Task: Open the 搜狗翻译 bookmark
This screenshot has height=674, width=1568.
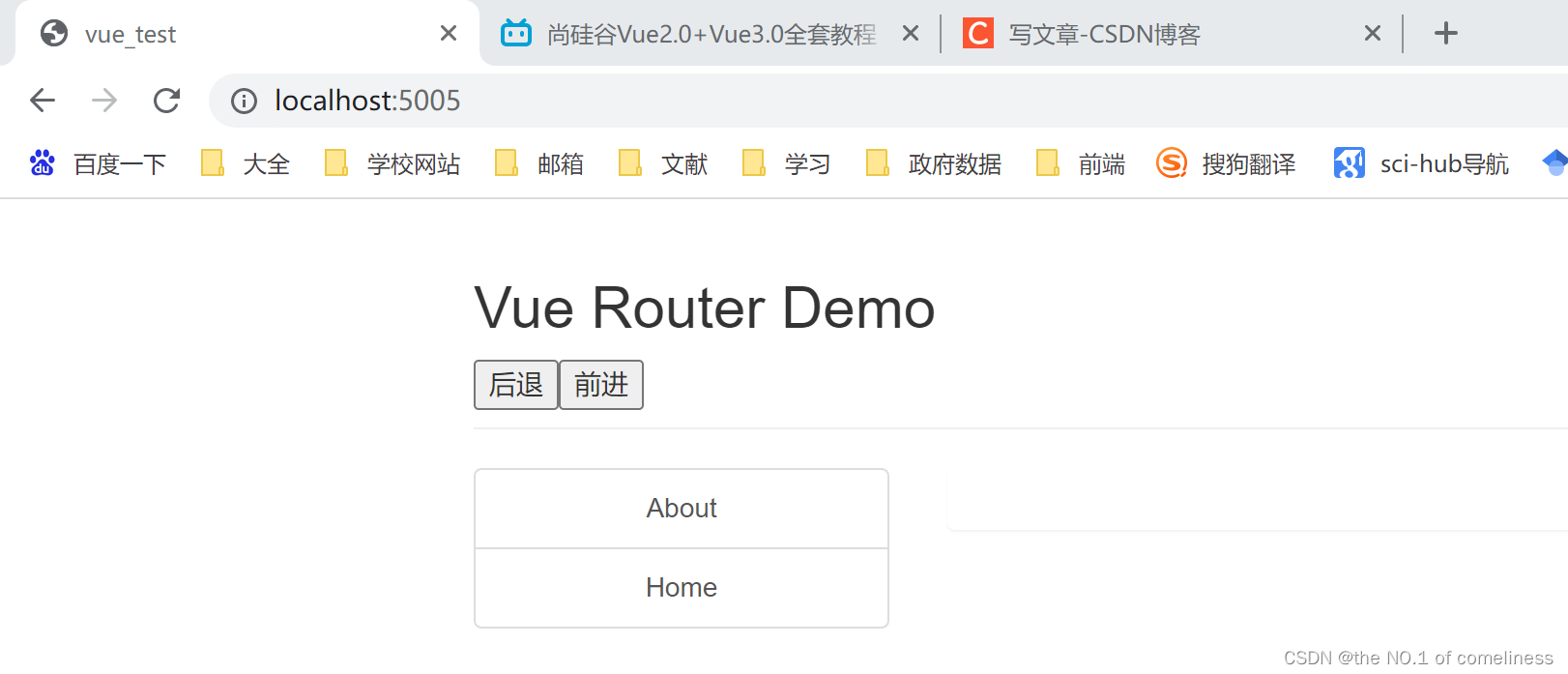Action: click(x=1226, y=163)
